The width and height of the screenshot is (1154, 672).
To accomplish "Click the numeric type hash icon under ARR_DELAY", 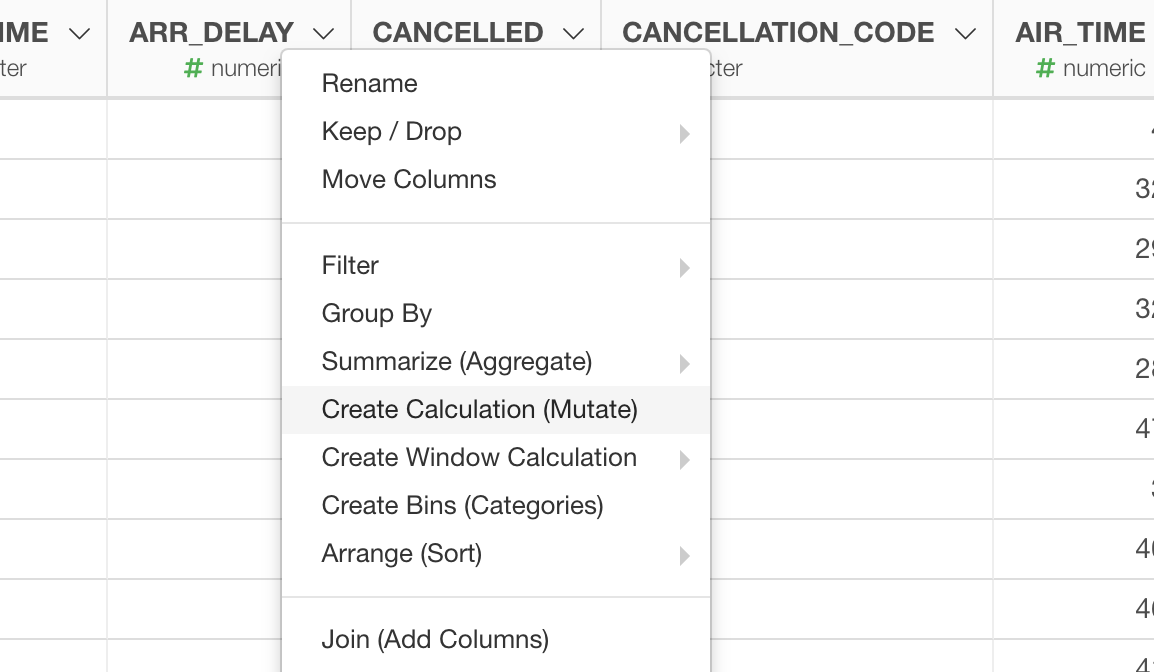I will pos(193,68).
